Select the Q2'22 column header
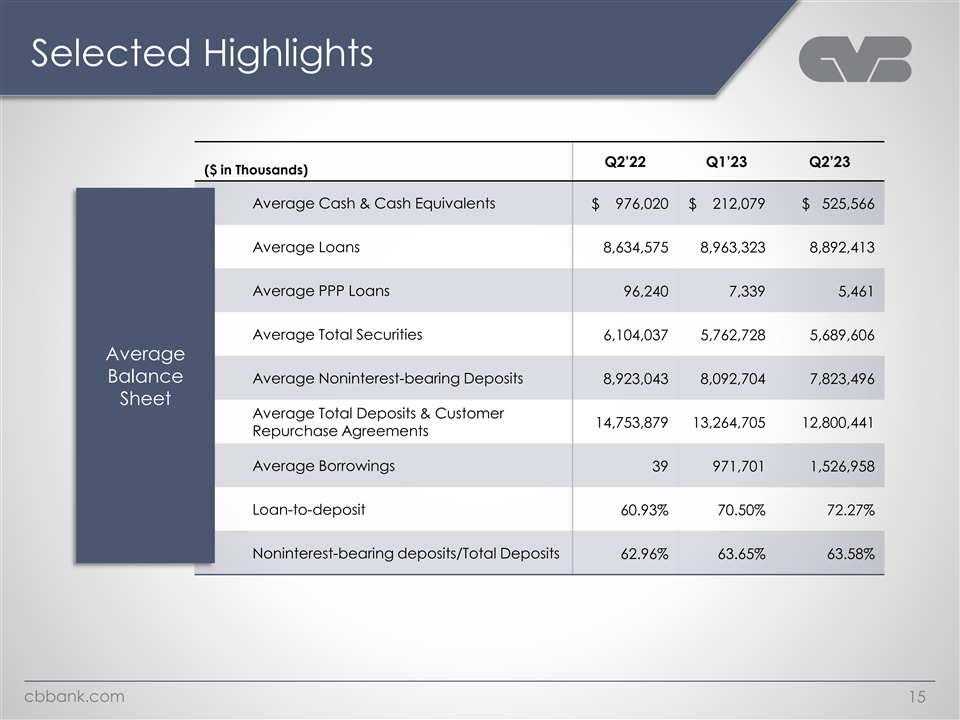Screen dimensions: 960x720 [x=625, y=162]
